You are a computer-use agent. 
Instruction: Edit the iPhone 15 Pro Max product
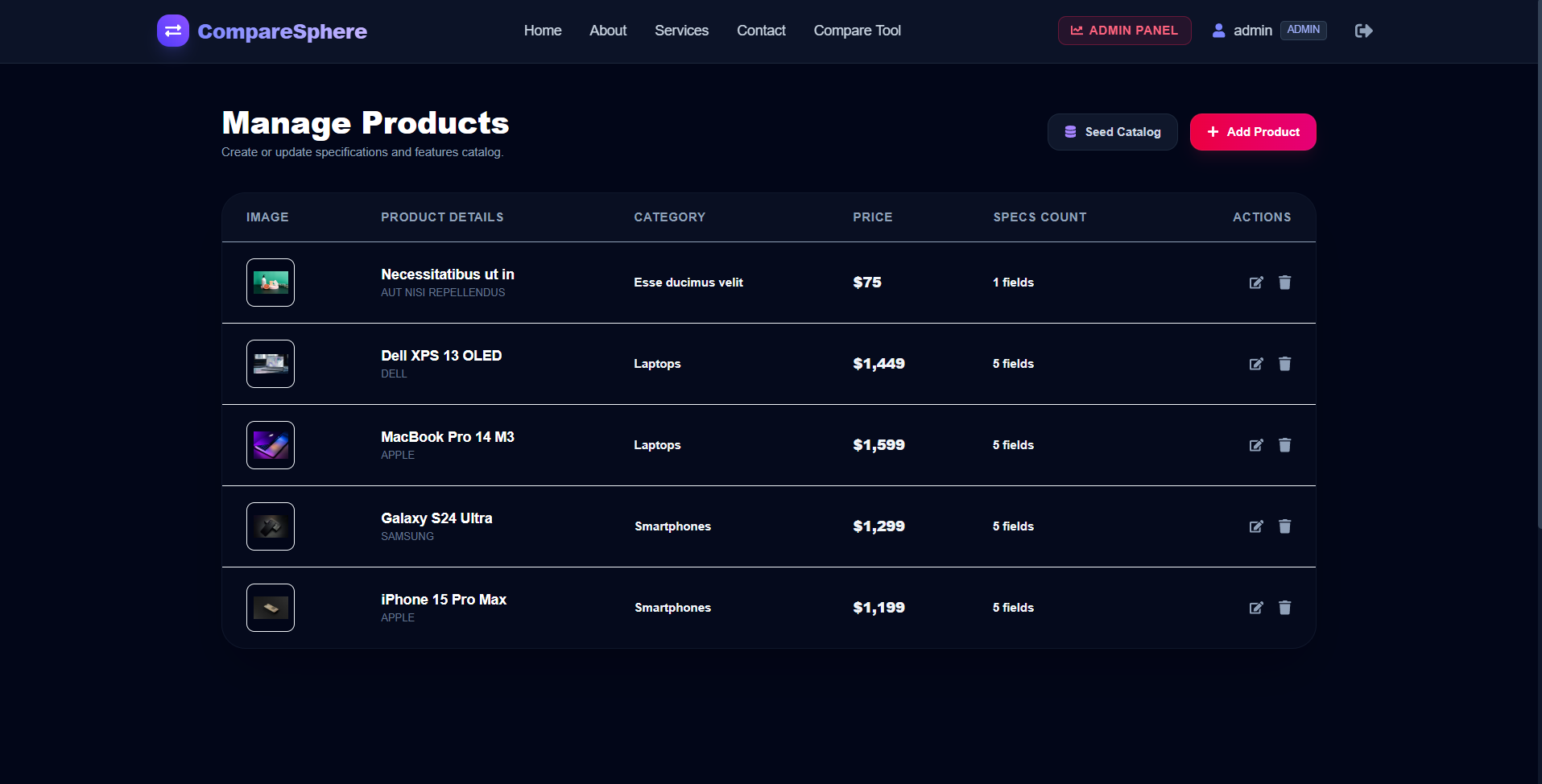(1256, 608)
